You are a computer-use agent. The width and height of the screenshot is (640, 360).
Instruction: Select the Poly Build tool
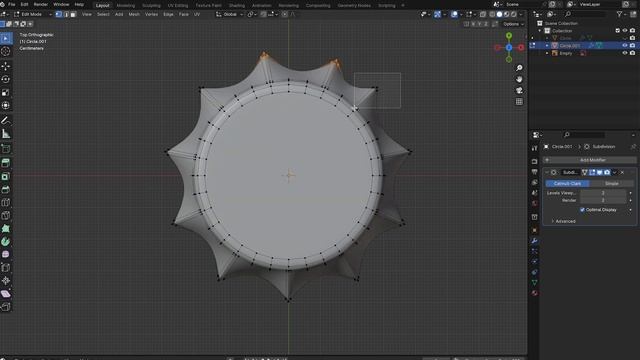(x=6, y=229)
